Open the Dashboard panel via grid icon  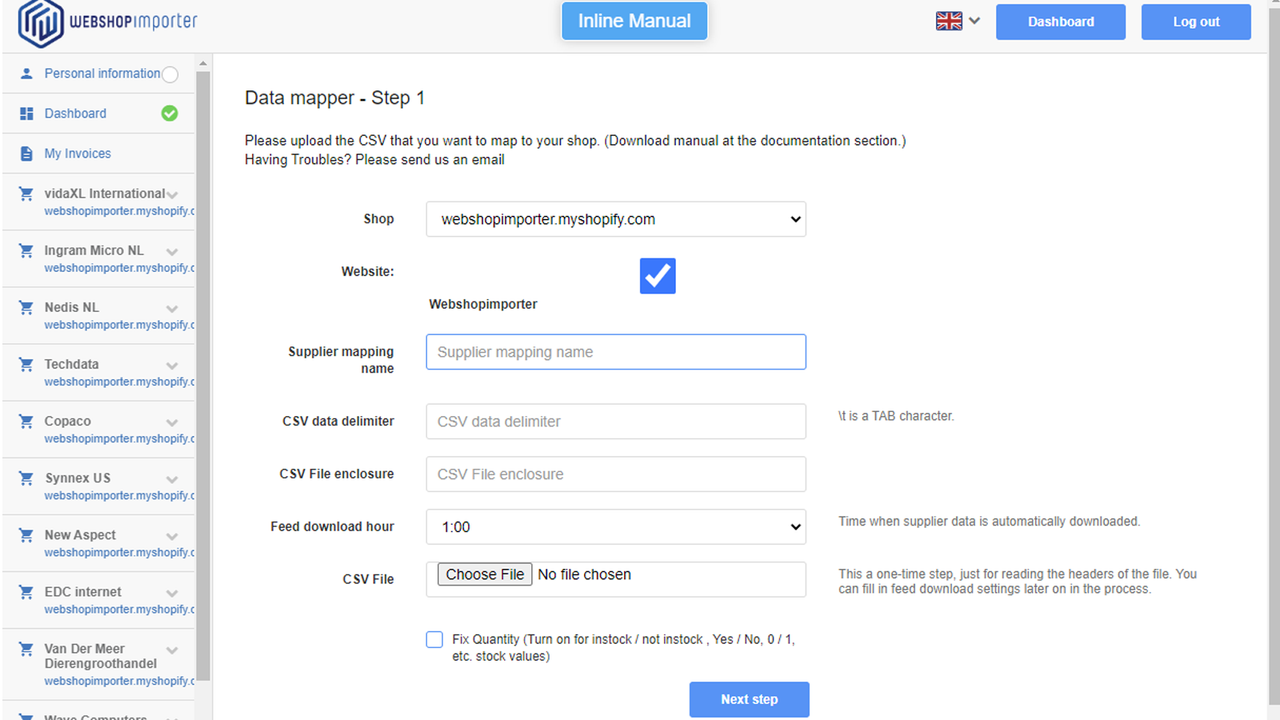27,113
